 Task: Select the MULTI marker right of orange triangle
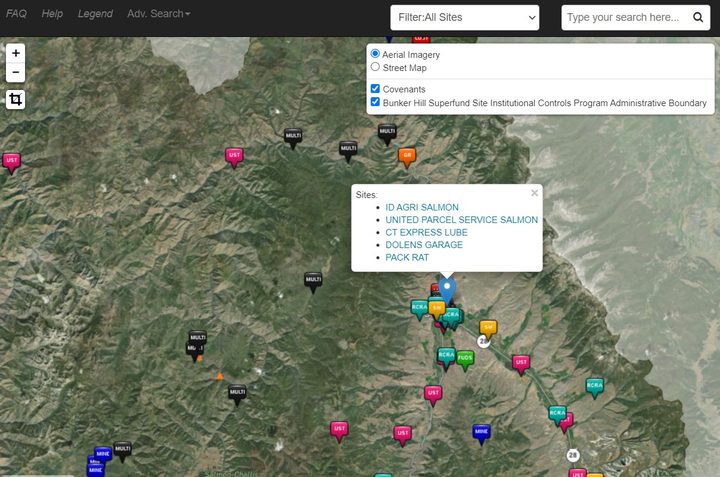point(237,395)
